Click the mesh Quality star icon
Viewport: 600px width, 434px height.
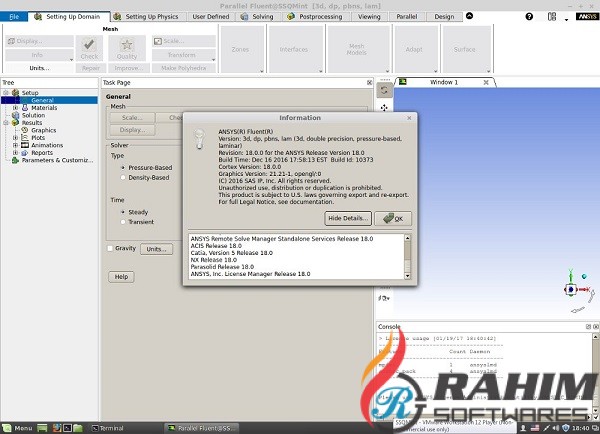click(127, 45)
